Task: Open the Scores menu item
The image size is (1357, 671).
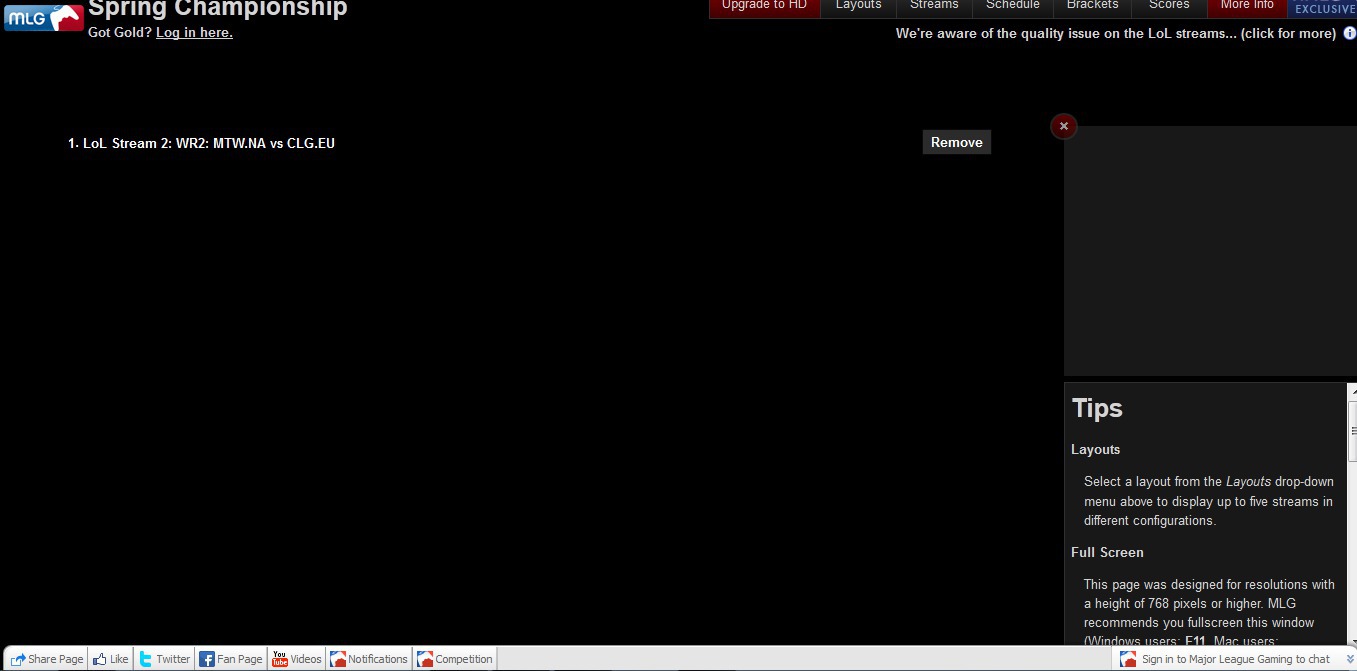Action: click(1169, 8)
